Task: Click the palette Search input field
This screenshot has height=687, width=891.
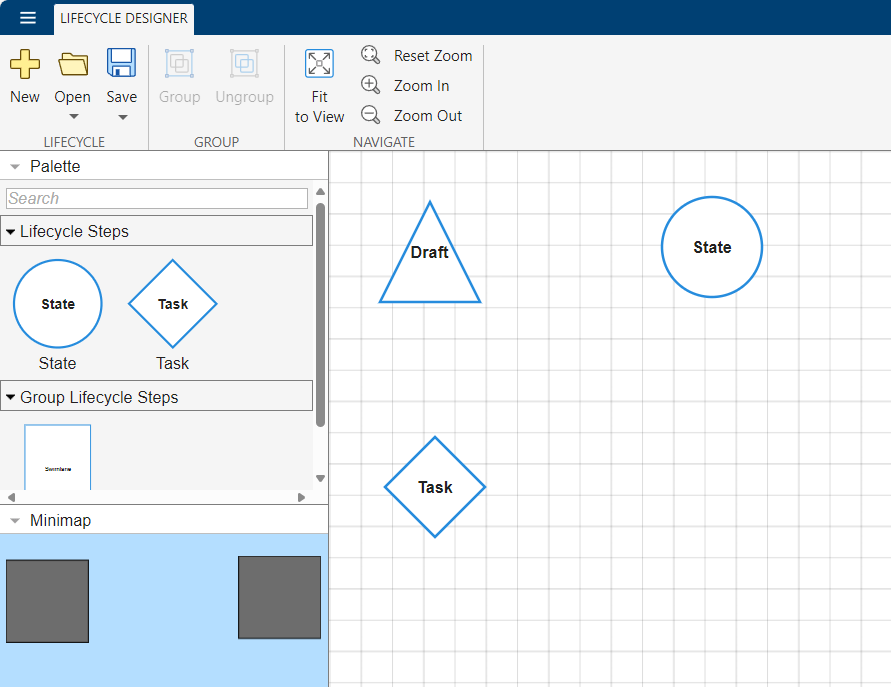Action: 157,199
